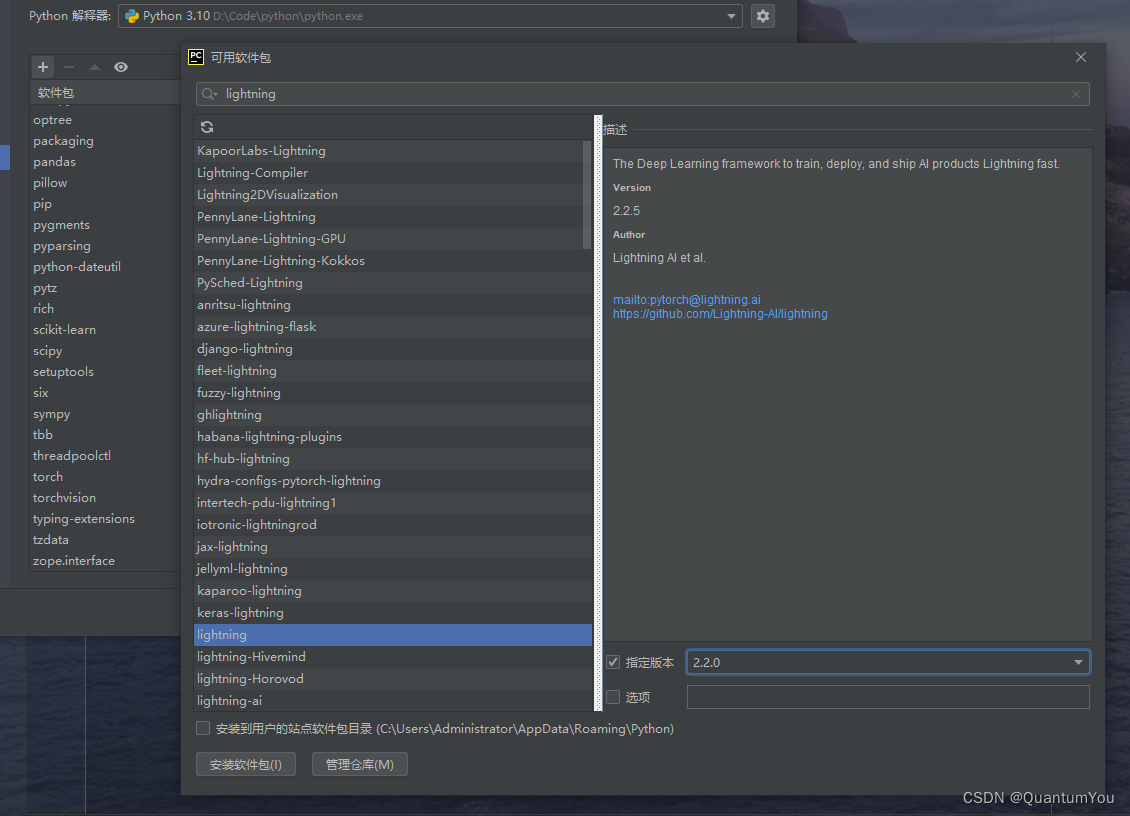Select fuzzy-lightning package
1130x816 pixels.
pos(393,392)
